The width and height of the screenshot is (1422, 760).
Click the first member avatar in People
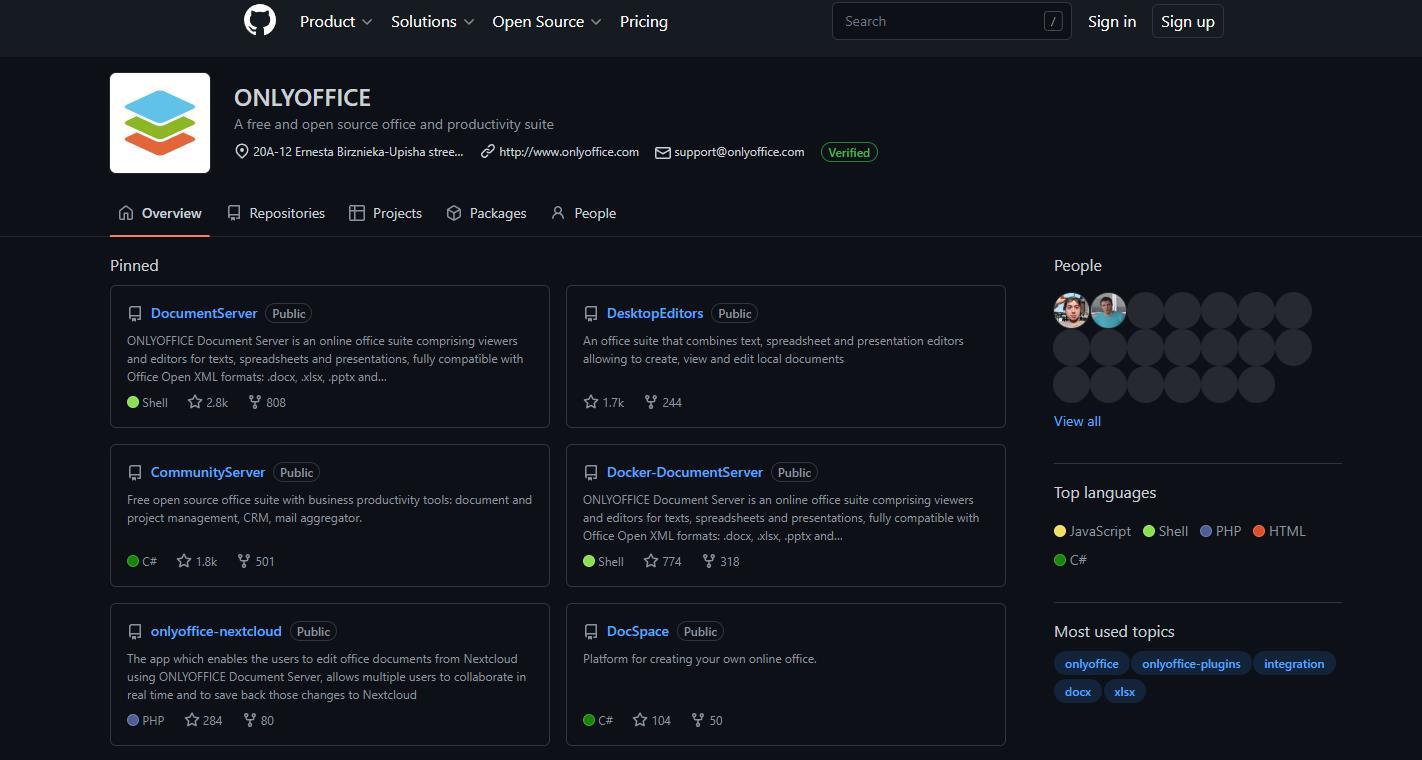(1071, 311)
